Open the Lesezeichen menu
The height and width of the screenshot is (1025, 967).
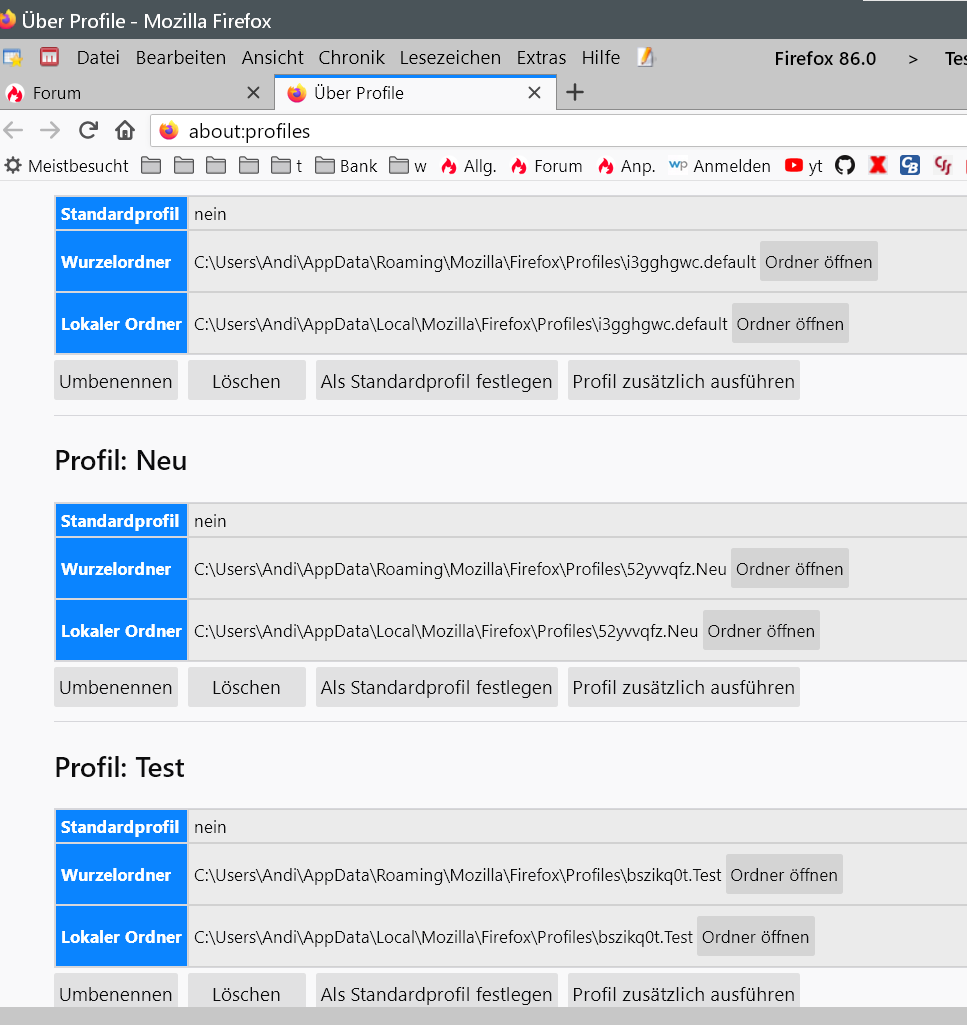click(x=450, y=58)
